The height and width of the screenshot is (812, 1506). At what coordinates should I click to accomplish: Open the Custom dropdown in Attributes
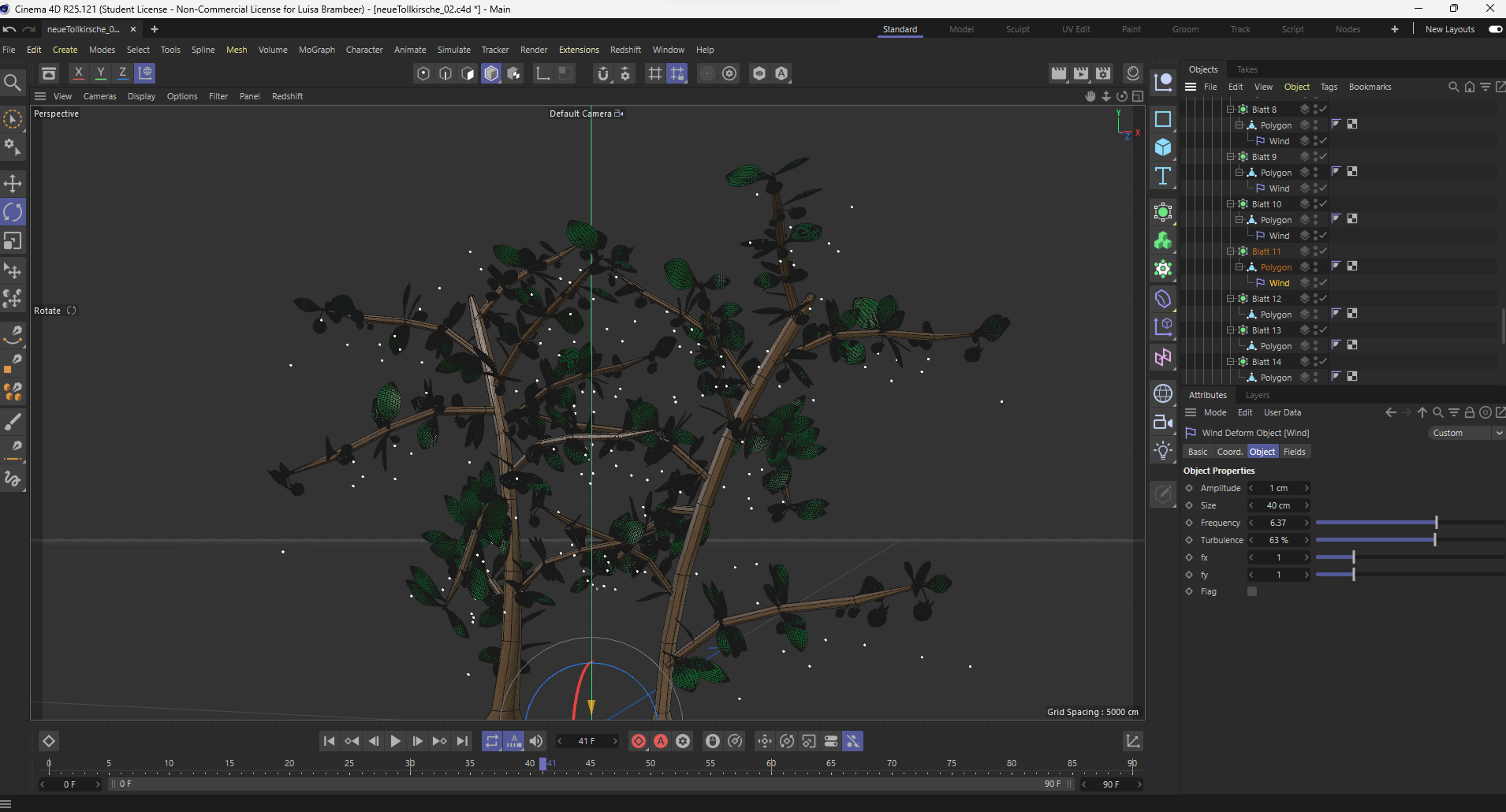click(1466, 433)
